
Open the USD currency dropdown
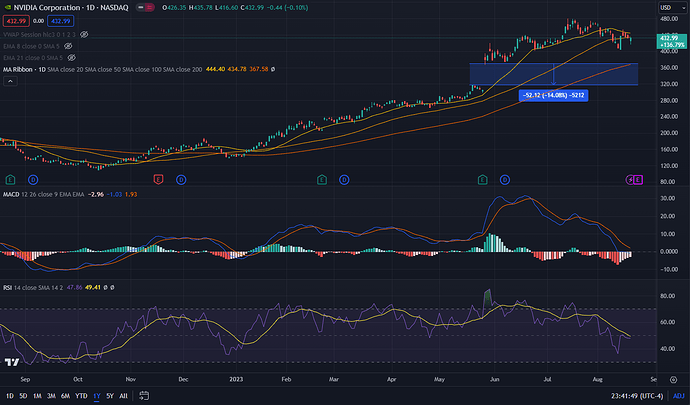point(672,7)
